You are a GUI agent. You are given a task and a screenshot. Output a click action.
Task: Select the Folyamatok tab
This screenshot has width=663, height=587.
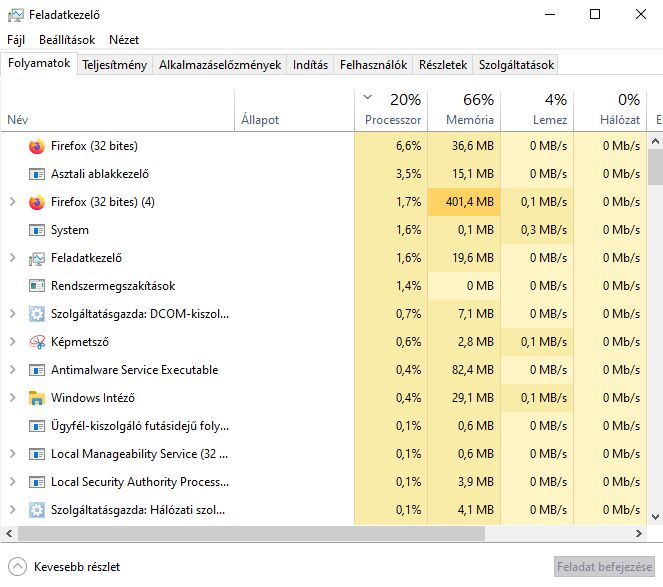[x=39, y=63]
